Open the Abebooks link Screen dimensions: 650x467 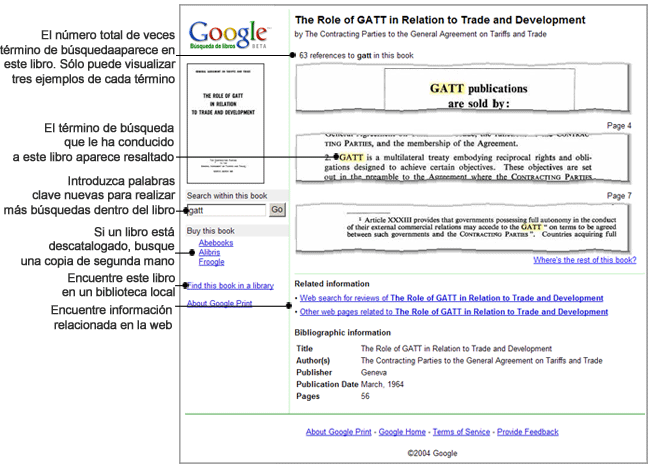(x=216, y=243)
